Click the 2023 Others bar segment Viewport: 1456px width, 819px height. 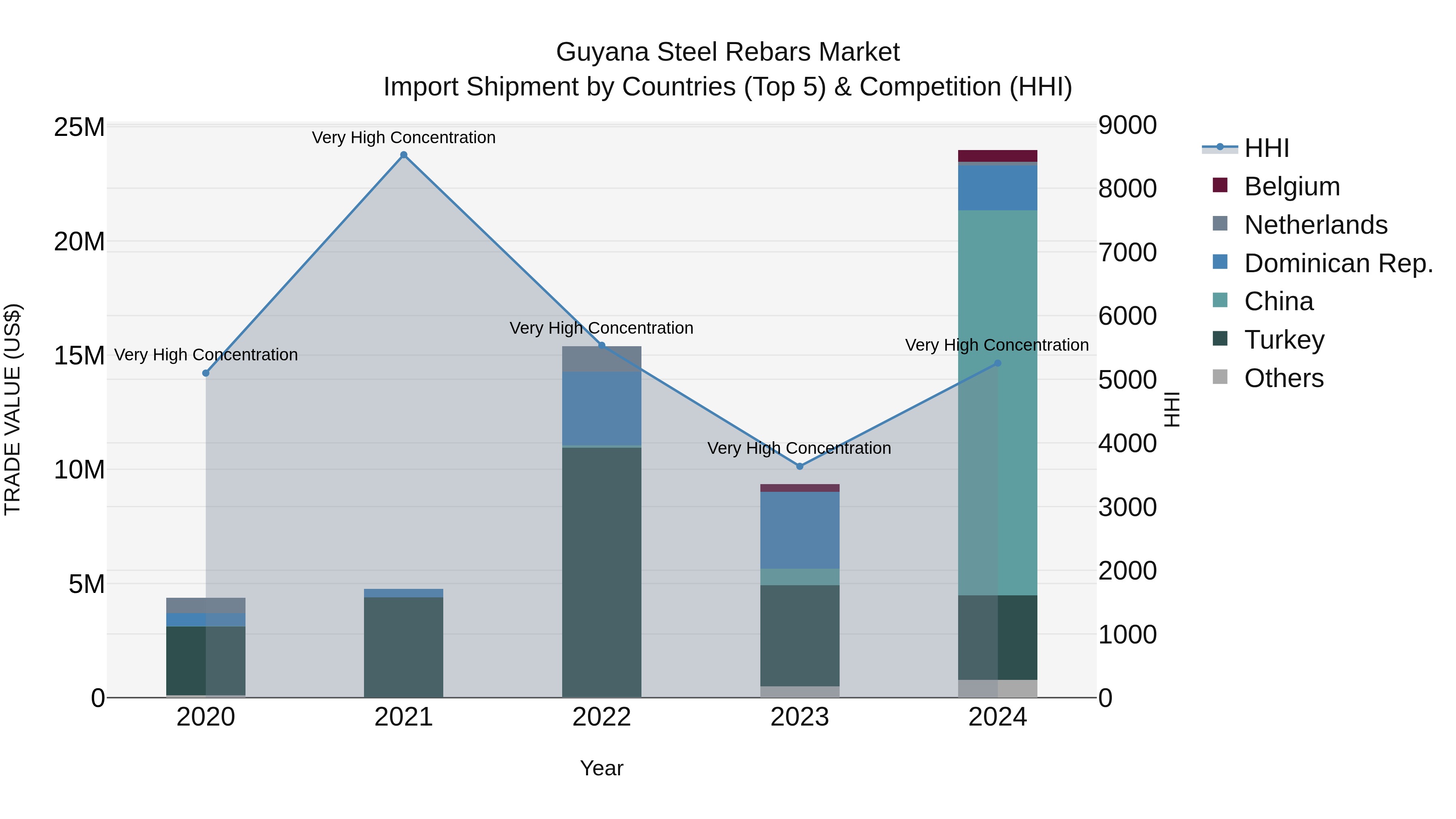800,692
